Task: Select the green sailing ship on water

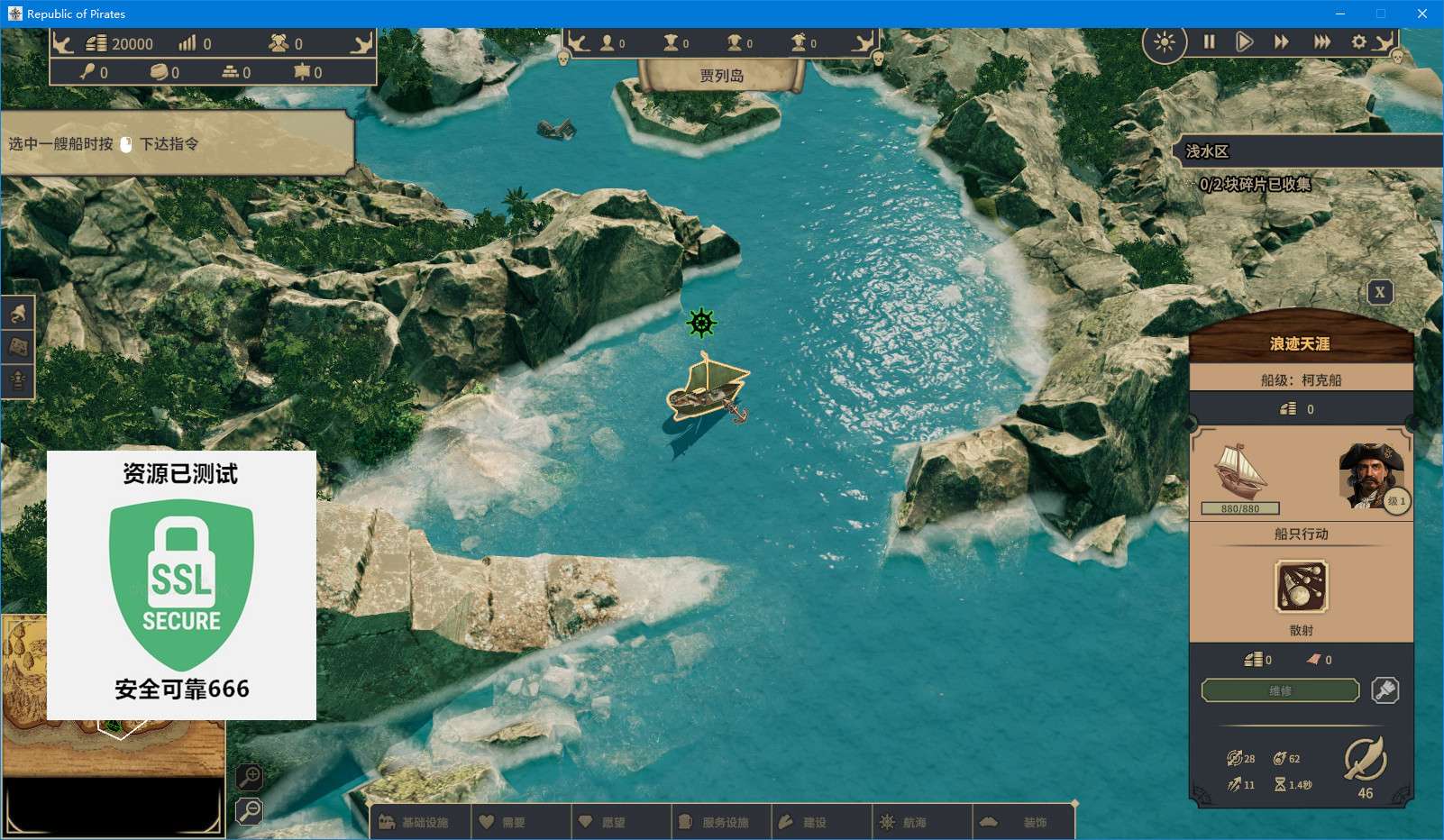Action: (x=708, y=388)
